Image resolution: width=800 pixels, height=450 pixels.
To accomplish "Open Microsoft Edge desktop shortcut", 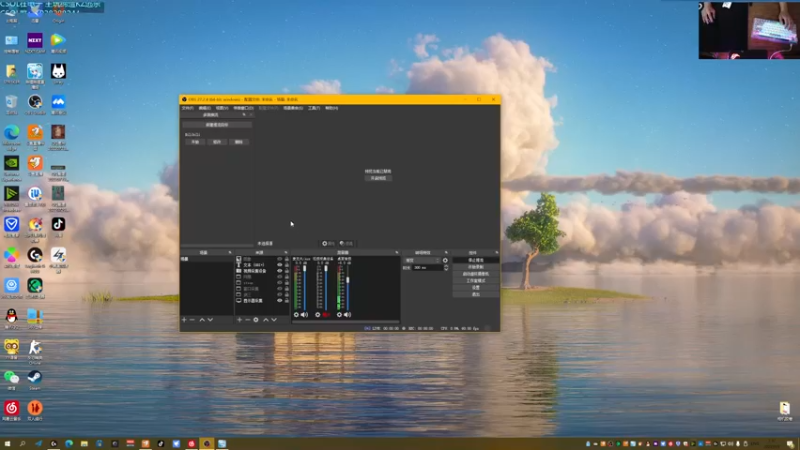I will pyautogui.click(x=11, y=135).
